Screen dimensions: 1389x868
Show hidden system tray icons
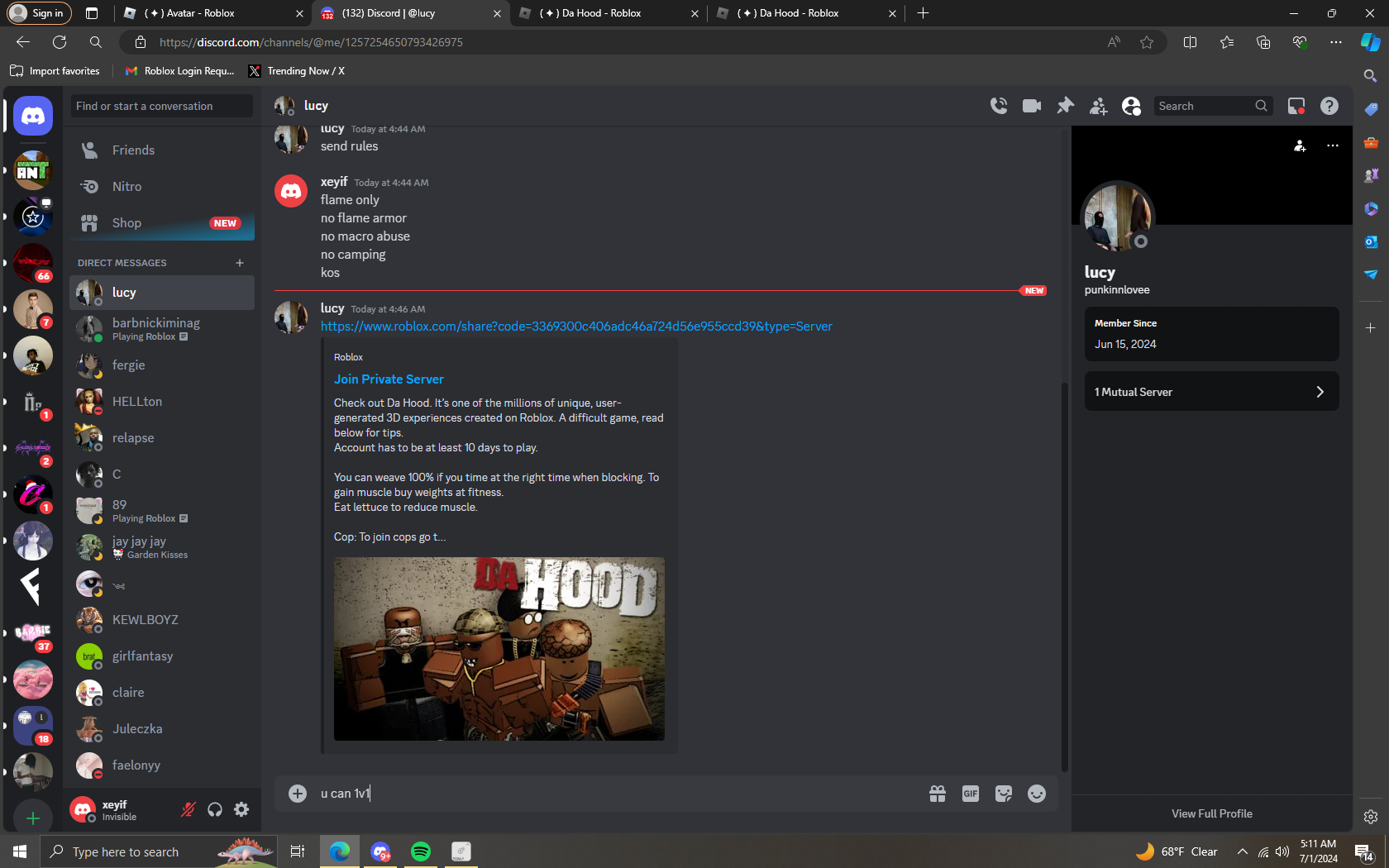tap(1242, 851)
